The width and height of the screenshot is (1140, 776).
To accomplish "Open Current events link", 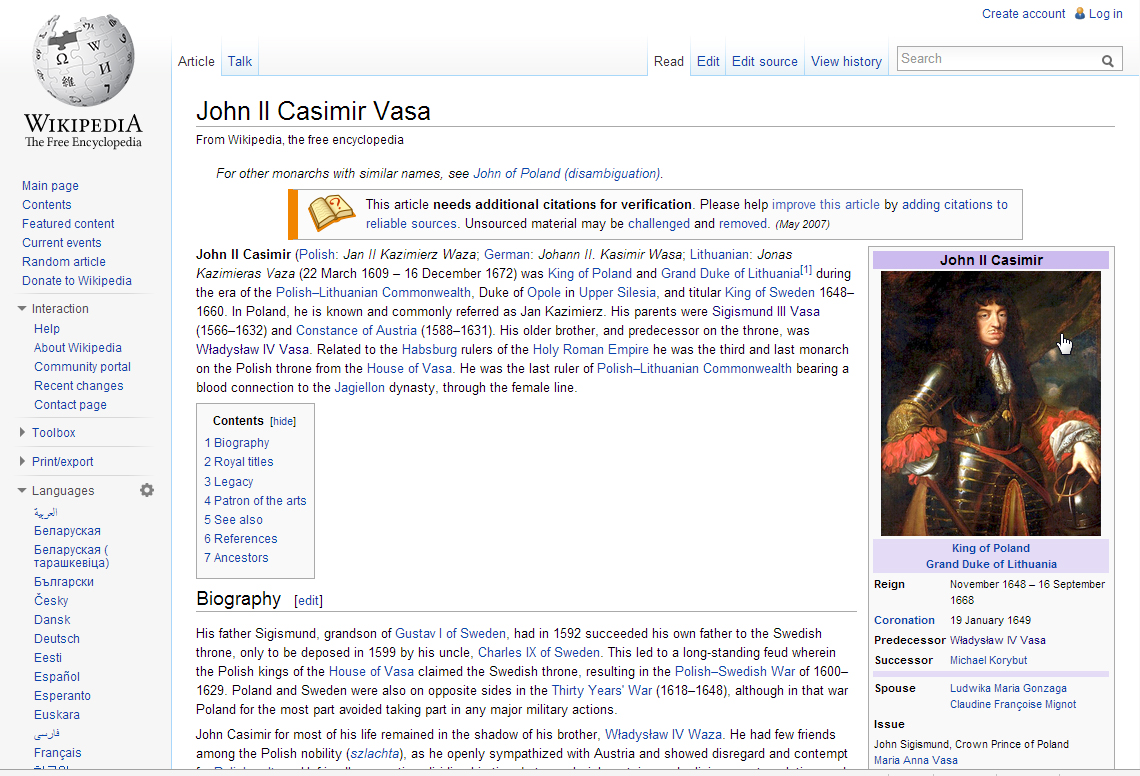I will tap(62, 243).
